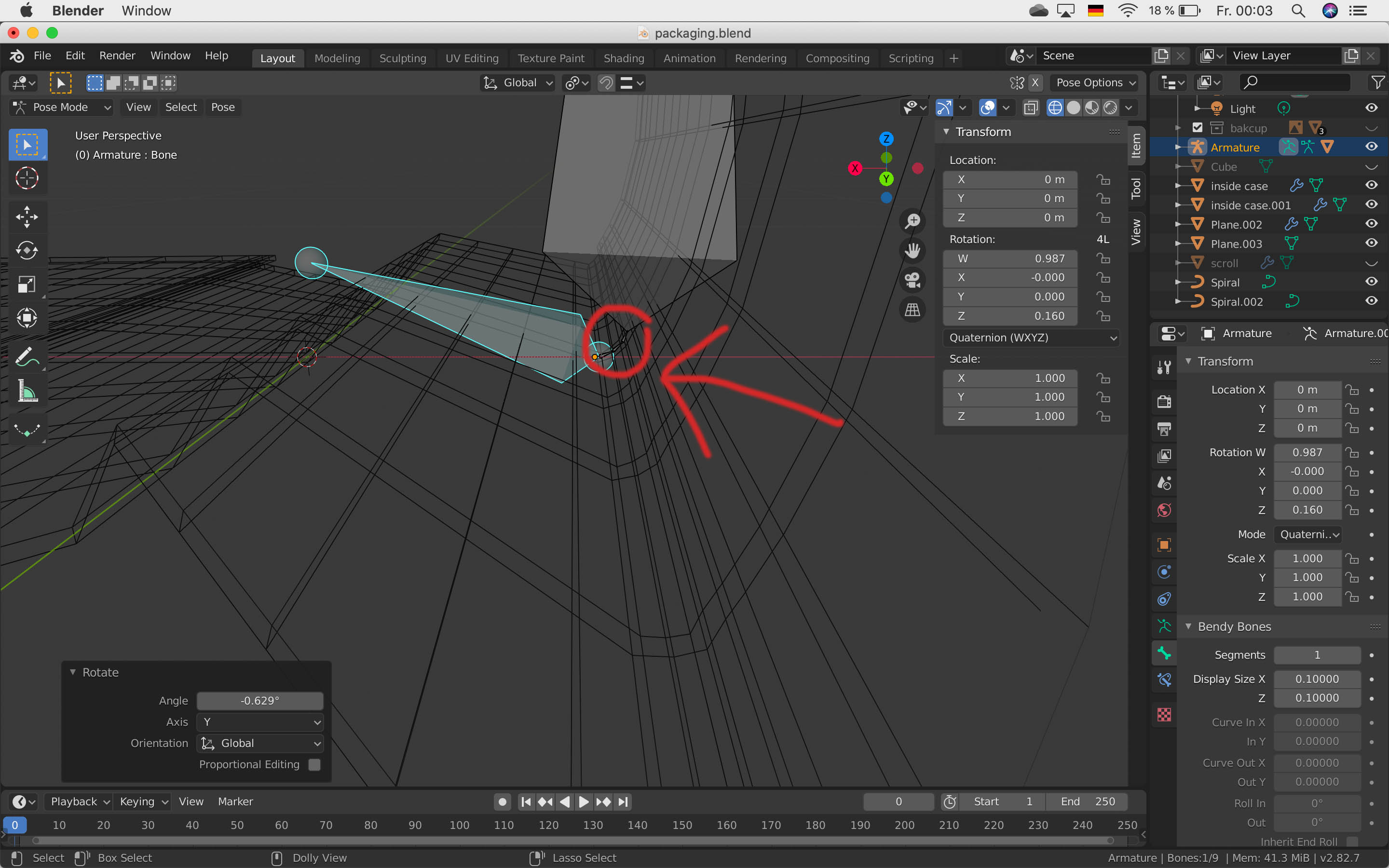Open the Pose menu in header

click(x=223, y=107)
